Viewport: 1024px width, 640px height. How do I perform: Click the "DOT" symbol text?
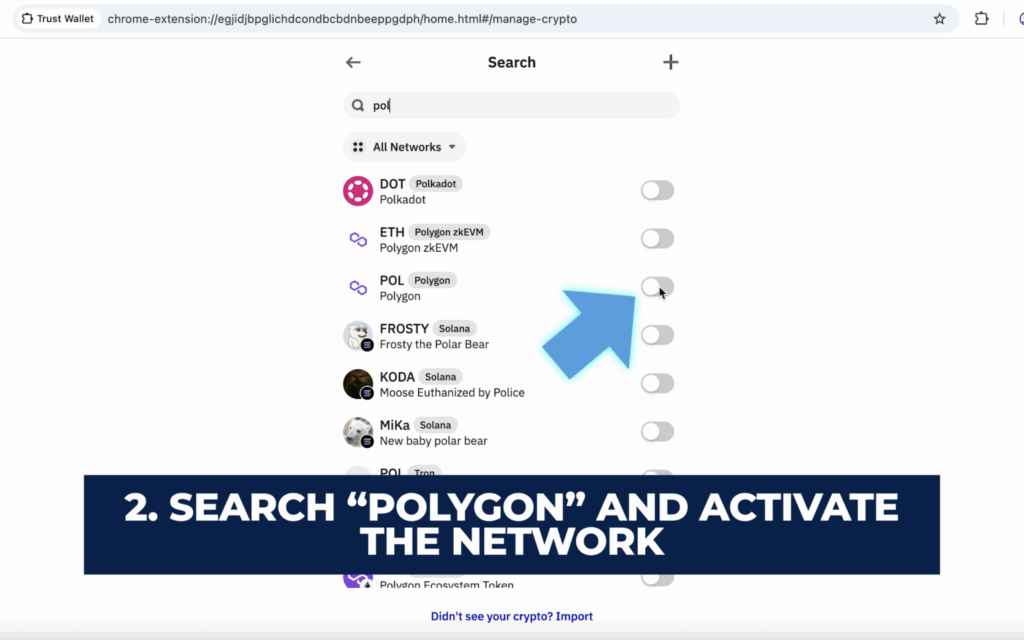point(392,184)
